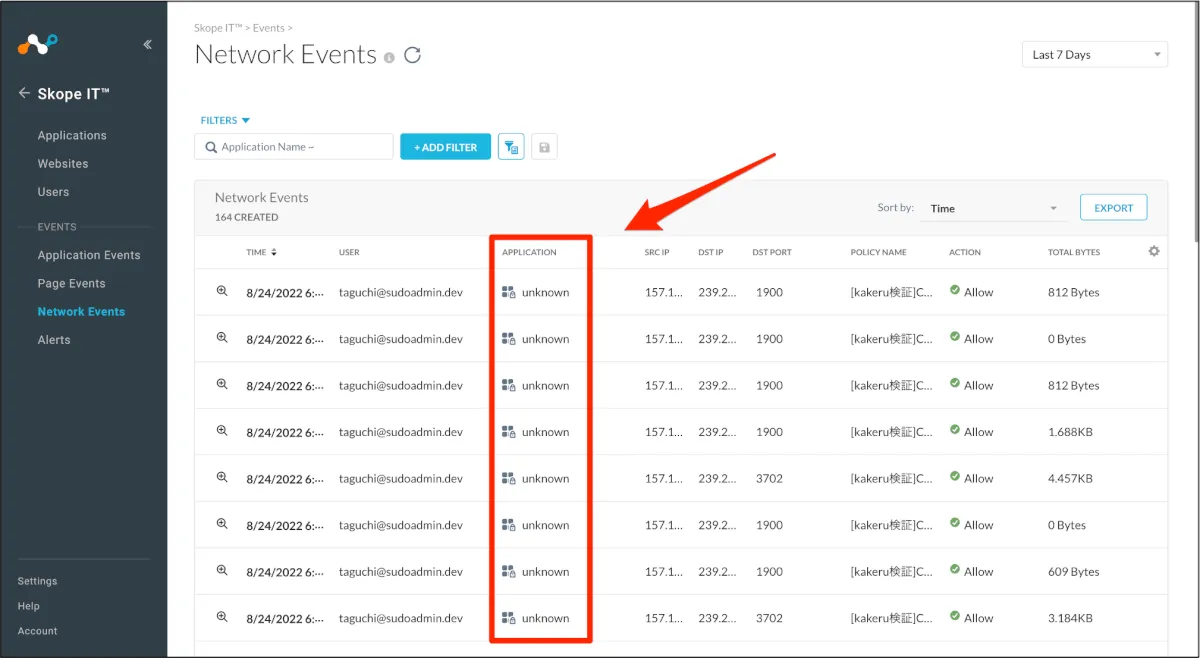The height and width of the screenshot is (658, 1200).
Task: Click the EXPORT button
Action: click(x=1113, y=208)
